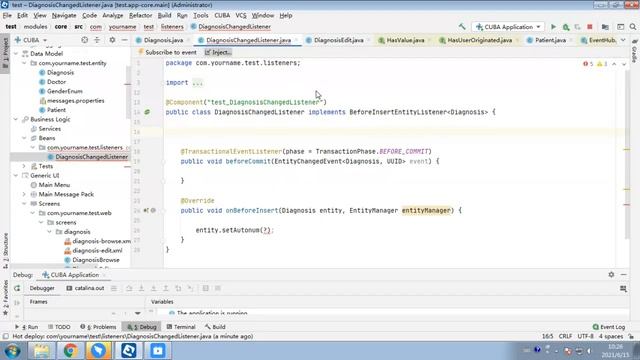640x360 pixels.
Task: Click the debug bug icon in top toolbar
Action: [x=566, y=27]
